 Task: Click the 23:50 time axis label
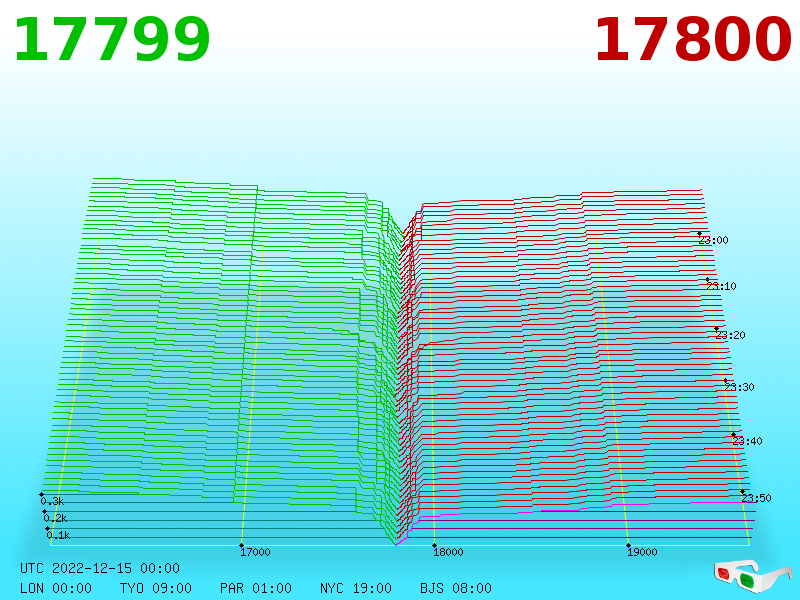756,498
